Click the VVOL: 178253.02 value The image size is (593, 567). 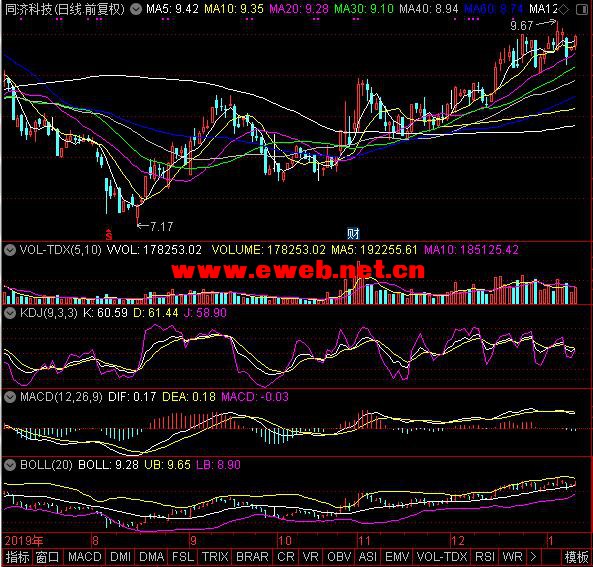tap(154, 250)
